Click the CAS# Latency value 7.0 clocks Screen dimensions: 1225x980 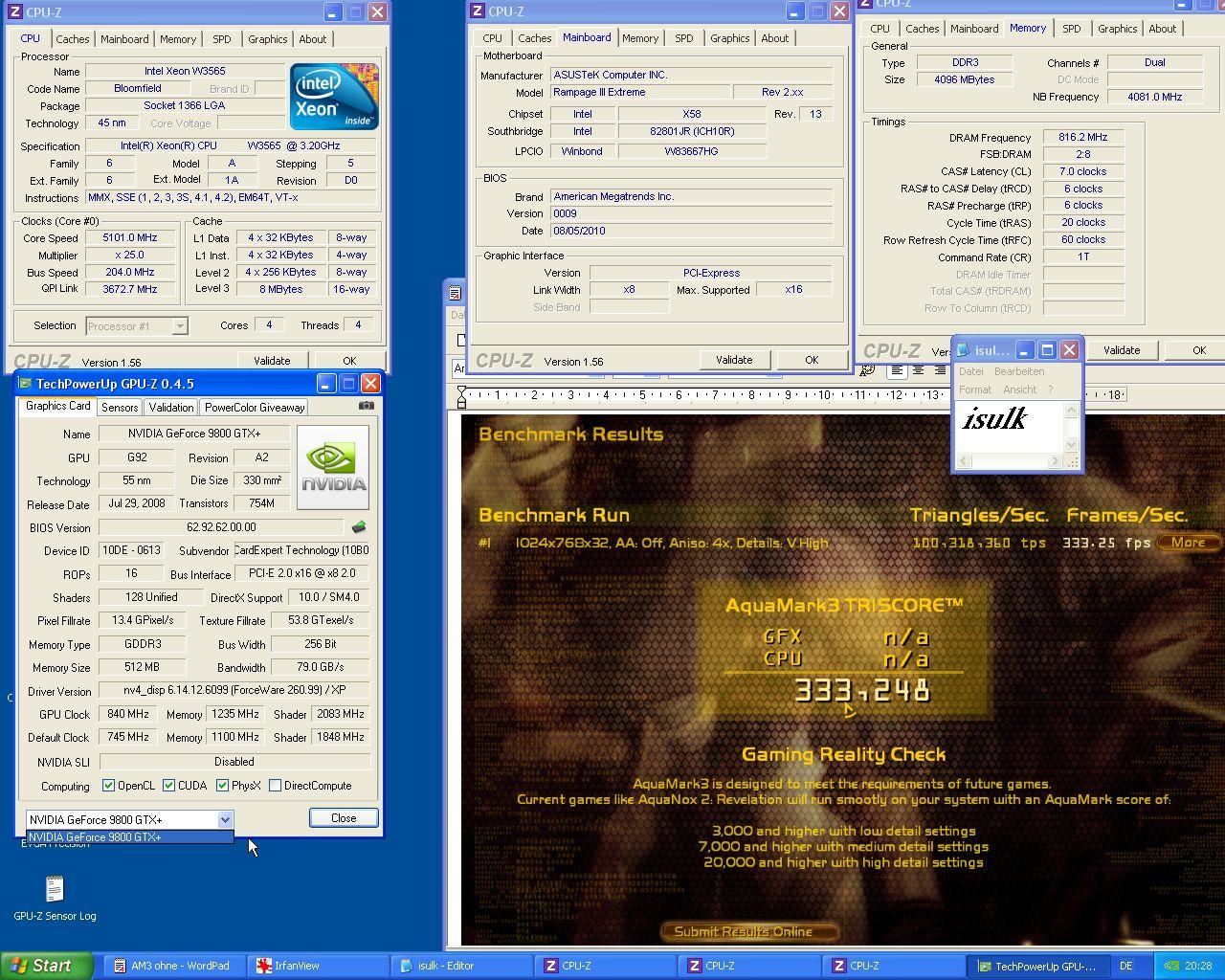click(x=1082, y=172)
